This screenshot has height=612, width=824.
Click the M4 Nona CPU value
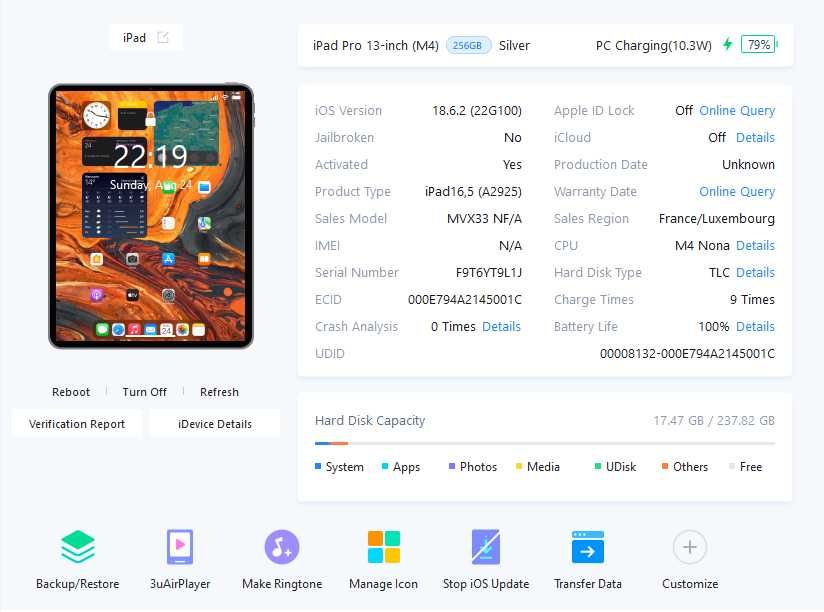tap(702, 245)
